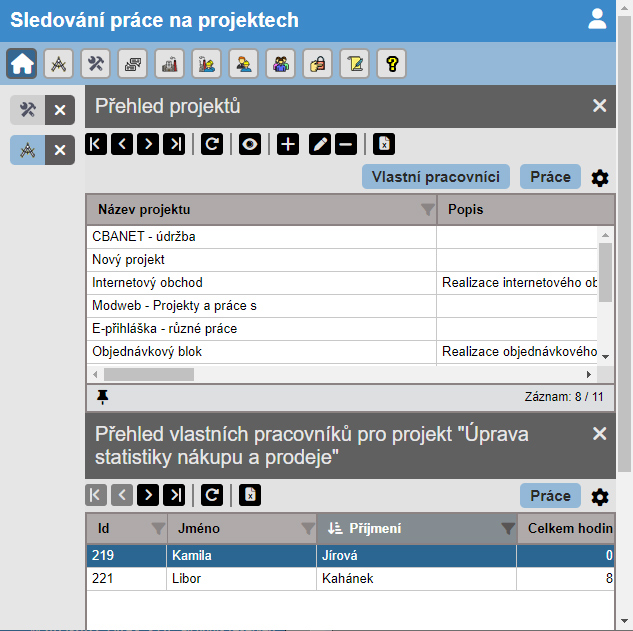The height and width of the screenshot is (631, 633).
Task: Click the Vlastní pracovníci button
Action: (436, 177)
